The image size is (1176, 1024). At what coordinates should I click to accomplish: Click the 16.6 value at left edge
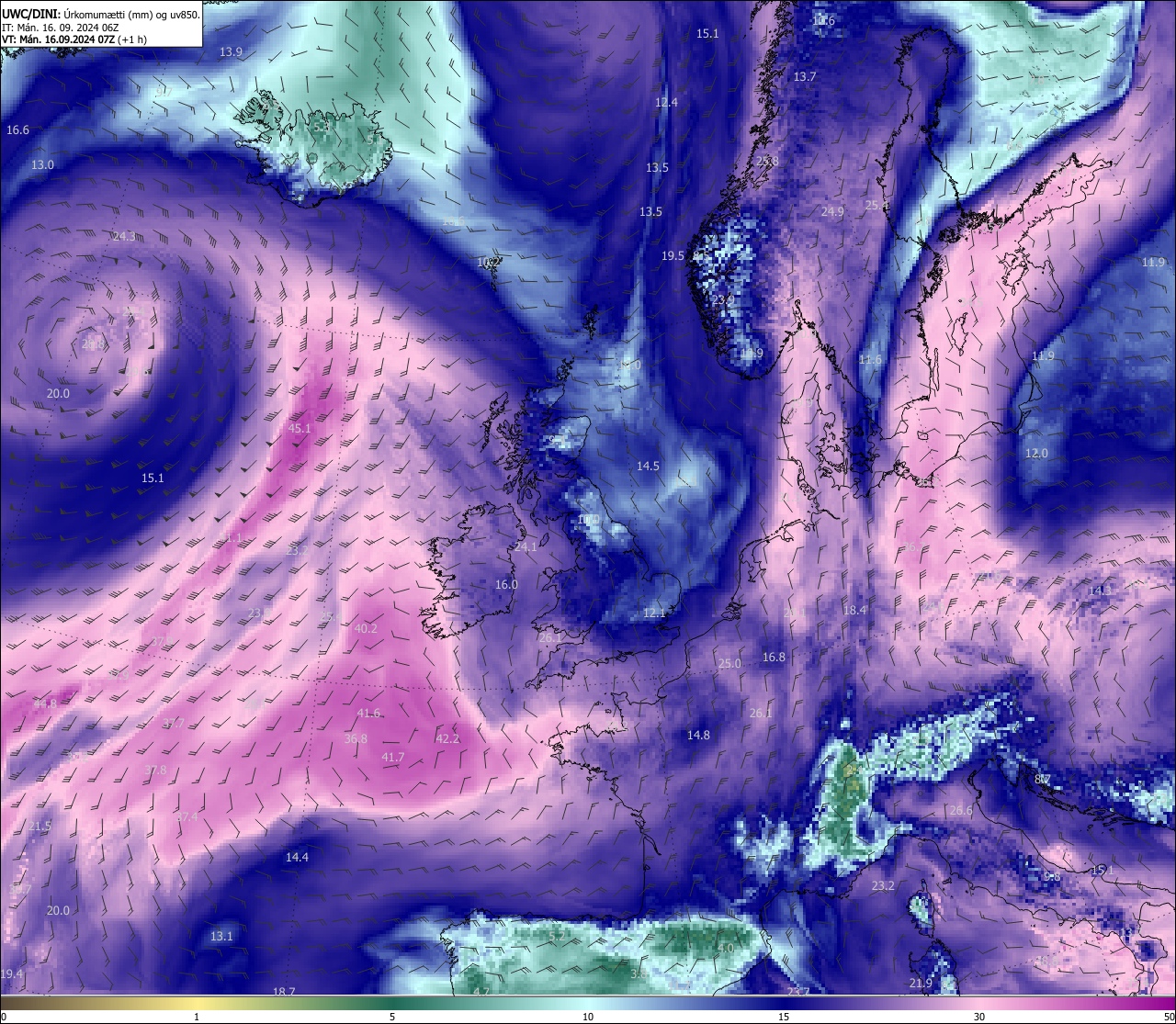[x=17, y=129]
